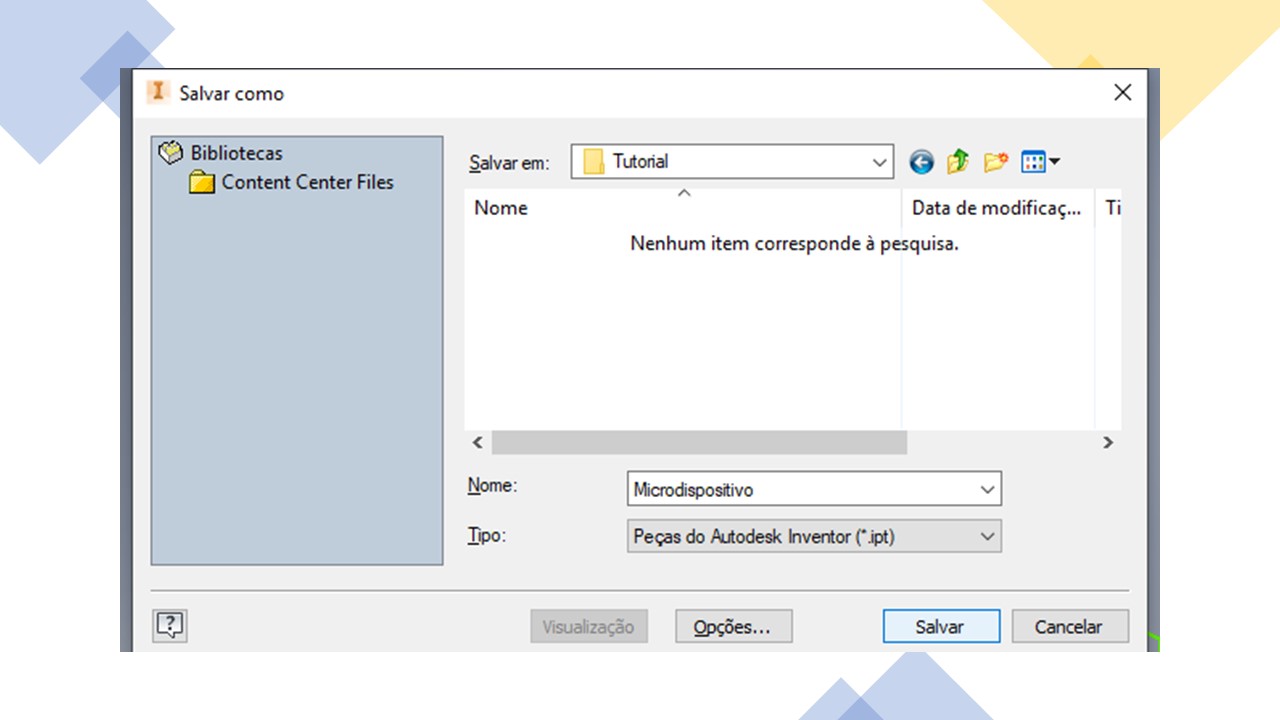Click the 'Tipo:' label
This screenshot has height=720, width=1280.
pyautogui.click(x=487, y=535)
